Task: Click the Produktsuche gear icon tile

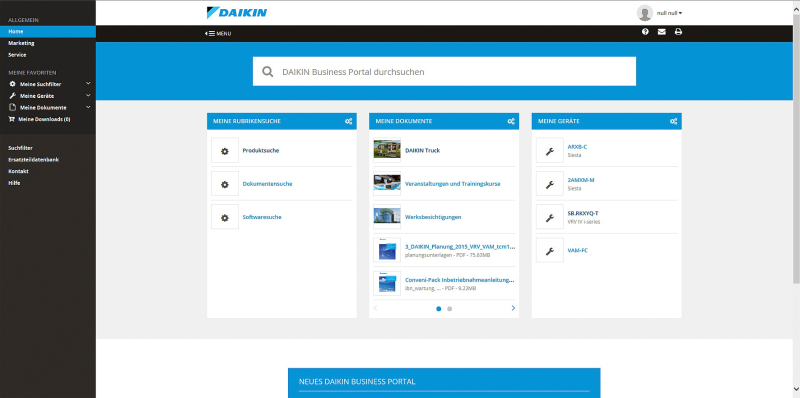Action: tap(225, 151)
